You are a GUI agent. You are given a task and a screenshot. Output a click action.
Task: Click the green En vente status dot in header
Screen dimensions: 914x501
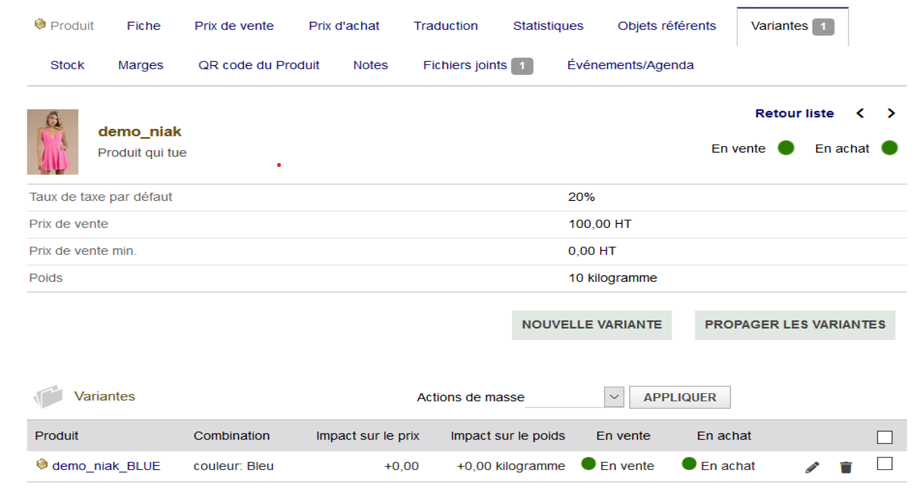pyautogui.click(x=786, y=148)
